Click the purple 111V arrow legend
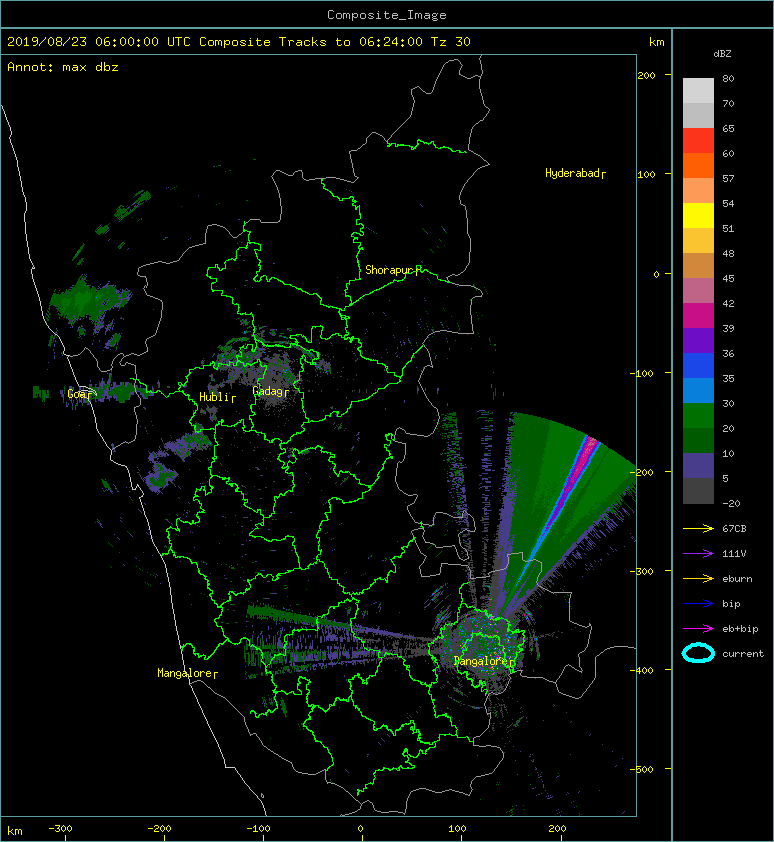 (x=698, y=554)
